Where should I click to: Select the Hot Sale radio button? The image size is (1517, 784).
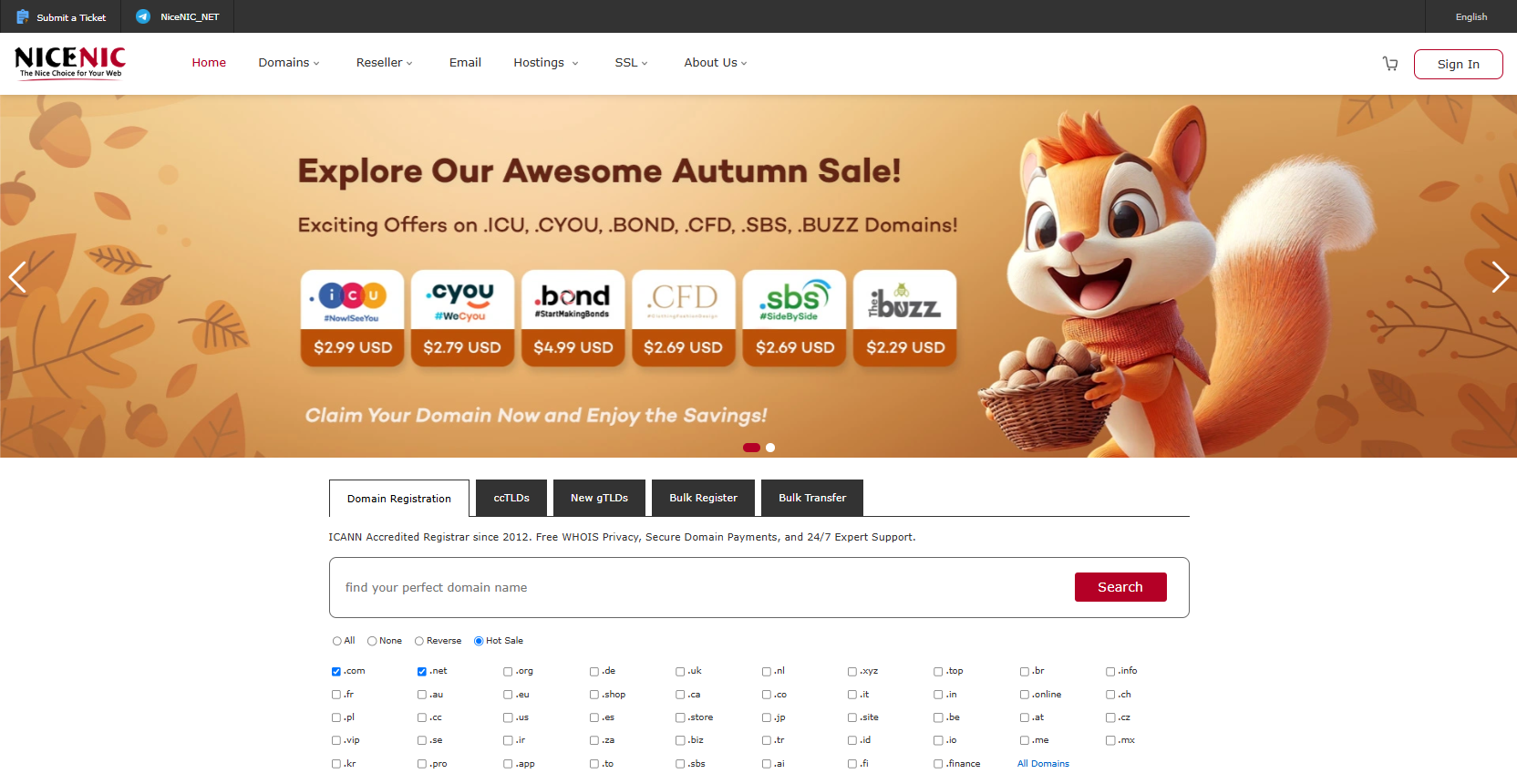[x=479, y=641]
